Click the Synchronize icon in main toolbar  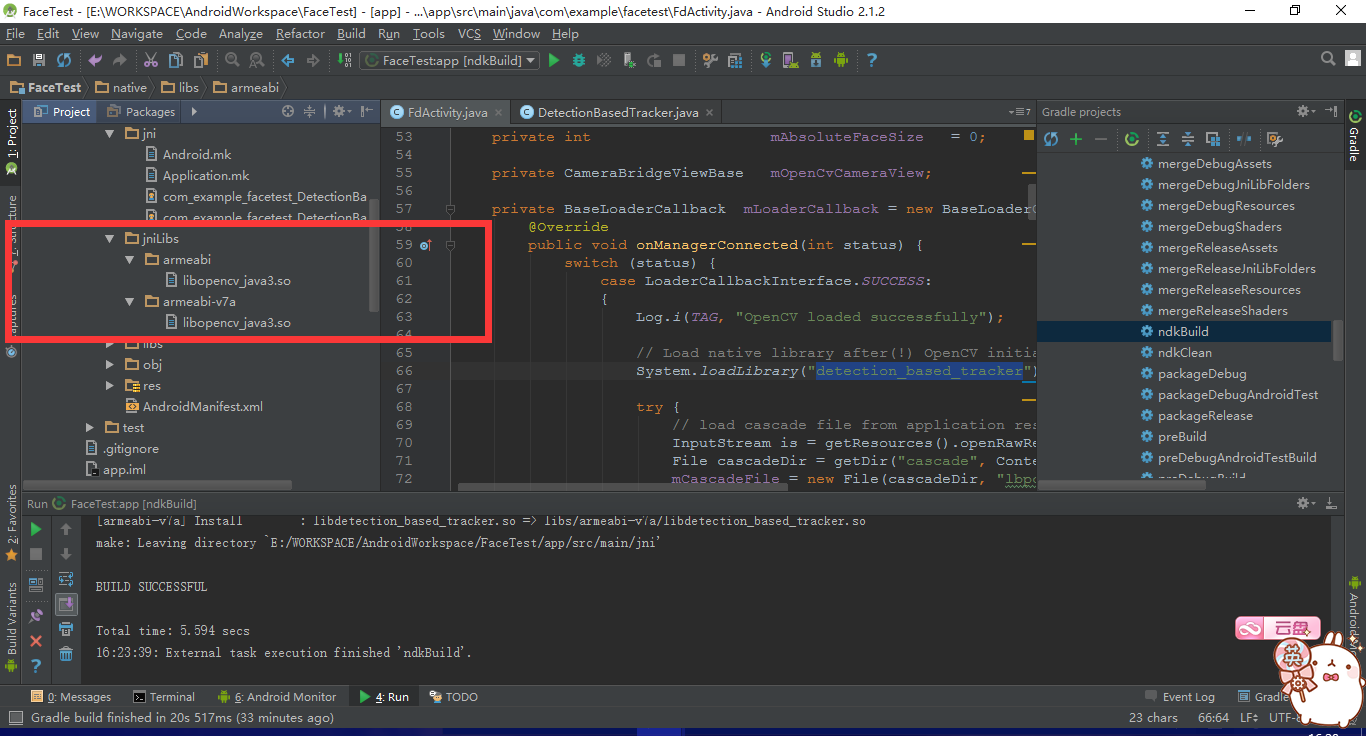(64, 60)
